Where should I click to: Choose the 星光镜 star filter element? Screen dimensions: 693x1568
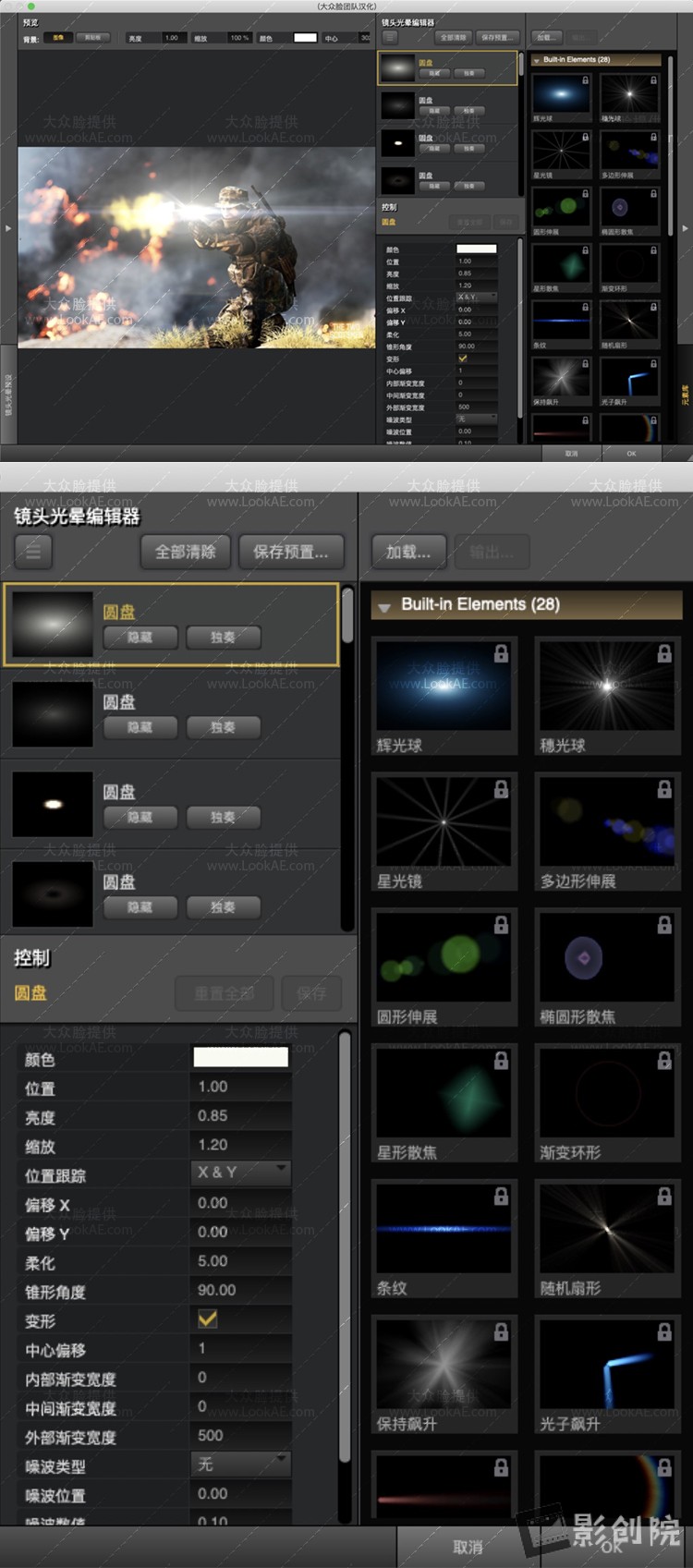coord(444,821)
